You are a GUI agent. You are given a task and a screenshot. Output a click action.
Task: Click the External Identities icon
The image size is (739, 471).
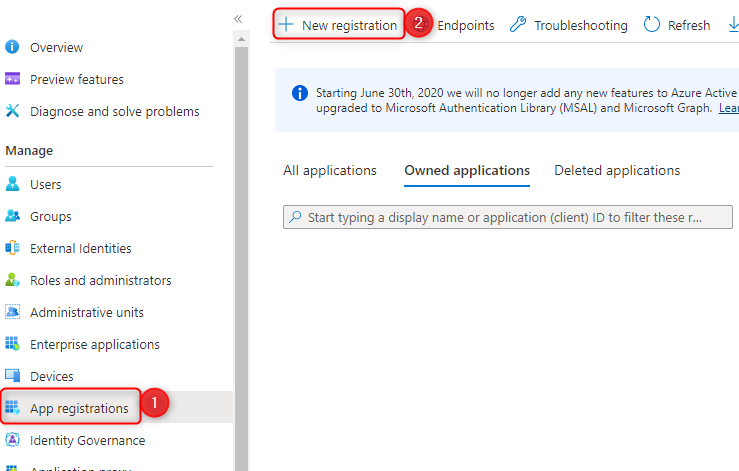point(13,248)
